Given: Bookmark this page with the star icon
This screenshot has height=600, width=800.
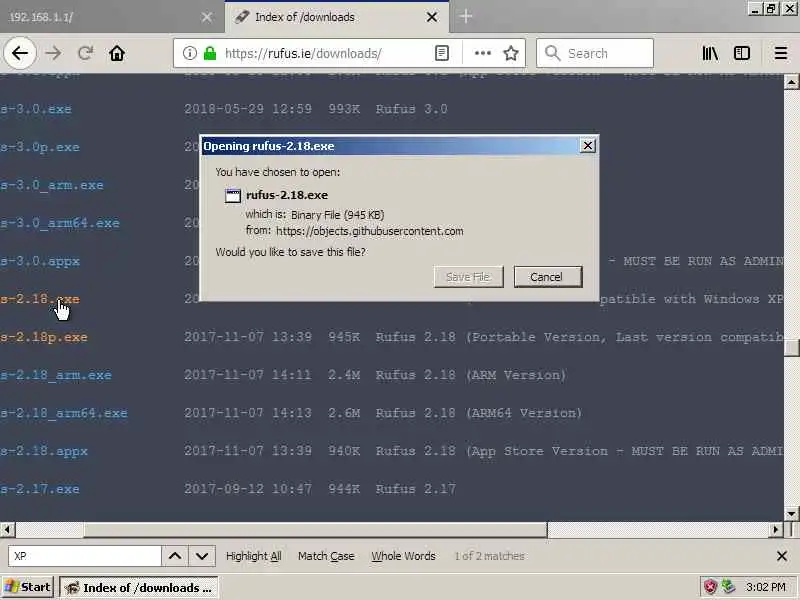Looking at the screenshot, I should coord(511,53).
